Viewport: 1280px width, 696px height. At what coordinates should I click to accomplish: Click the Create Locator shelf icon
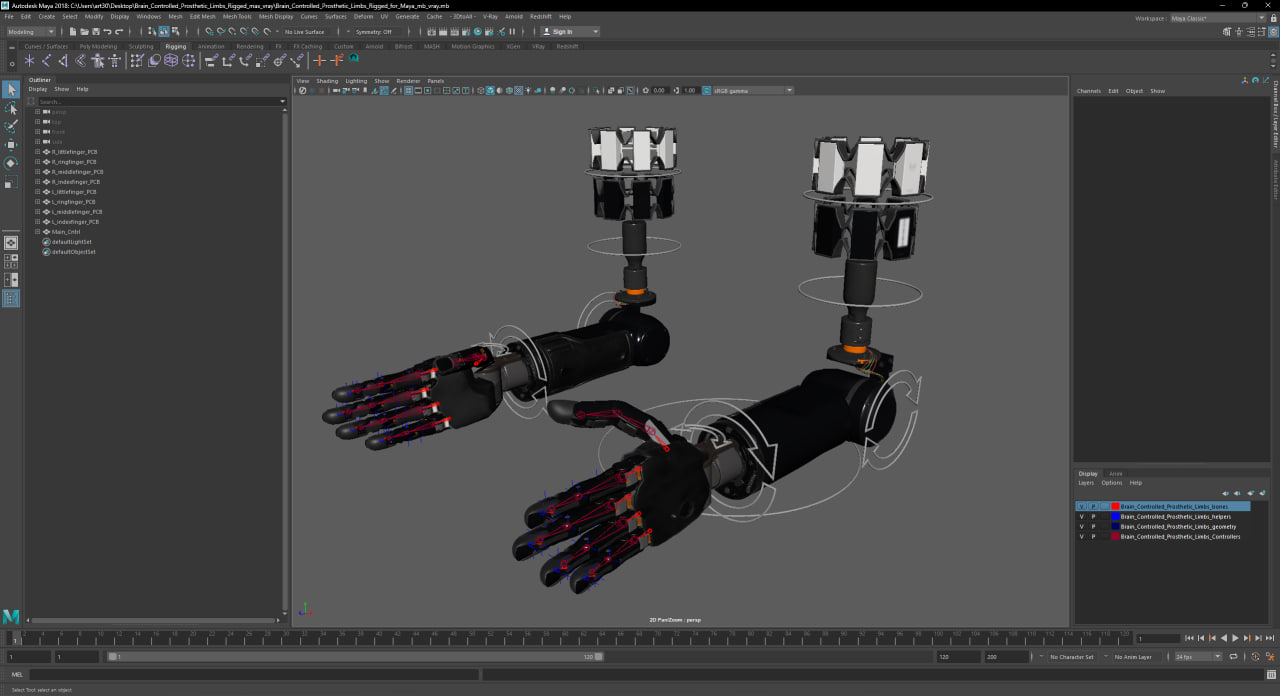coord(30,60)
